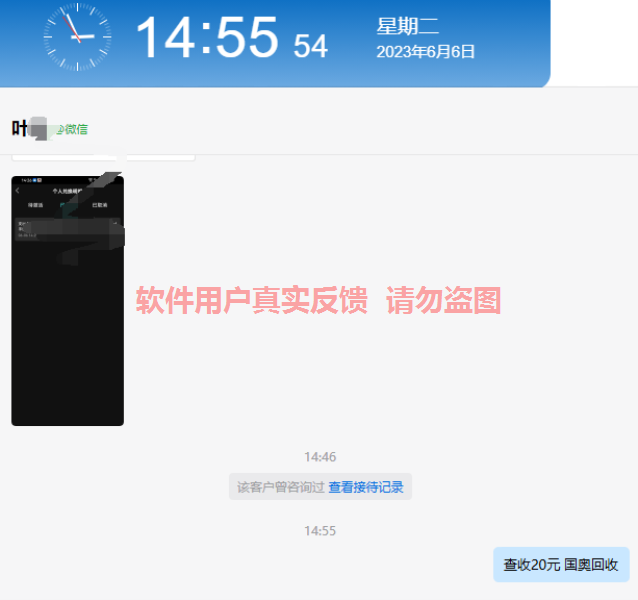Click the date 2023年6月6日

coord(425,52)
